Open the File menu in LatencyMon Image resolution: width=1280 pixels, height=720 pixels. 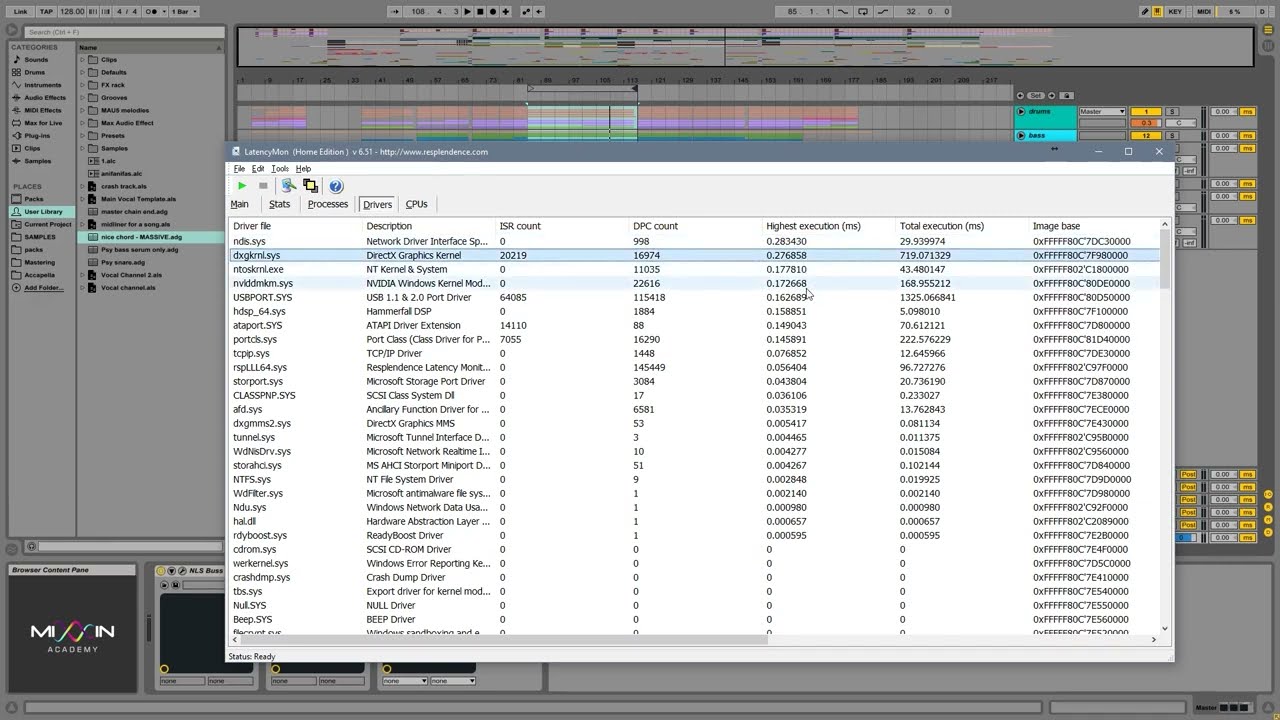pos(239,169)
